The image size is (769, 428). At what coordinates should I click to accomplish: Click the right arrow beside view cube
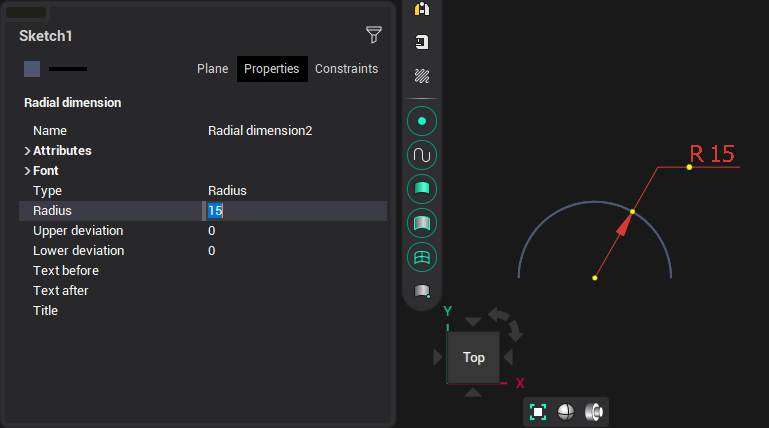[x=510, y=357]
